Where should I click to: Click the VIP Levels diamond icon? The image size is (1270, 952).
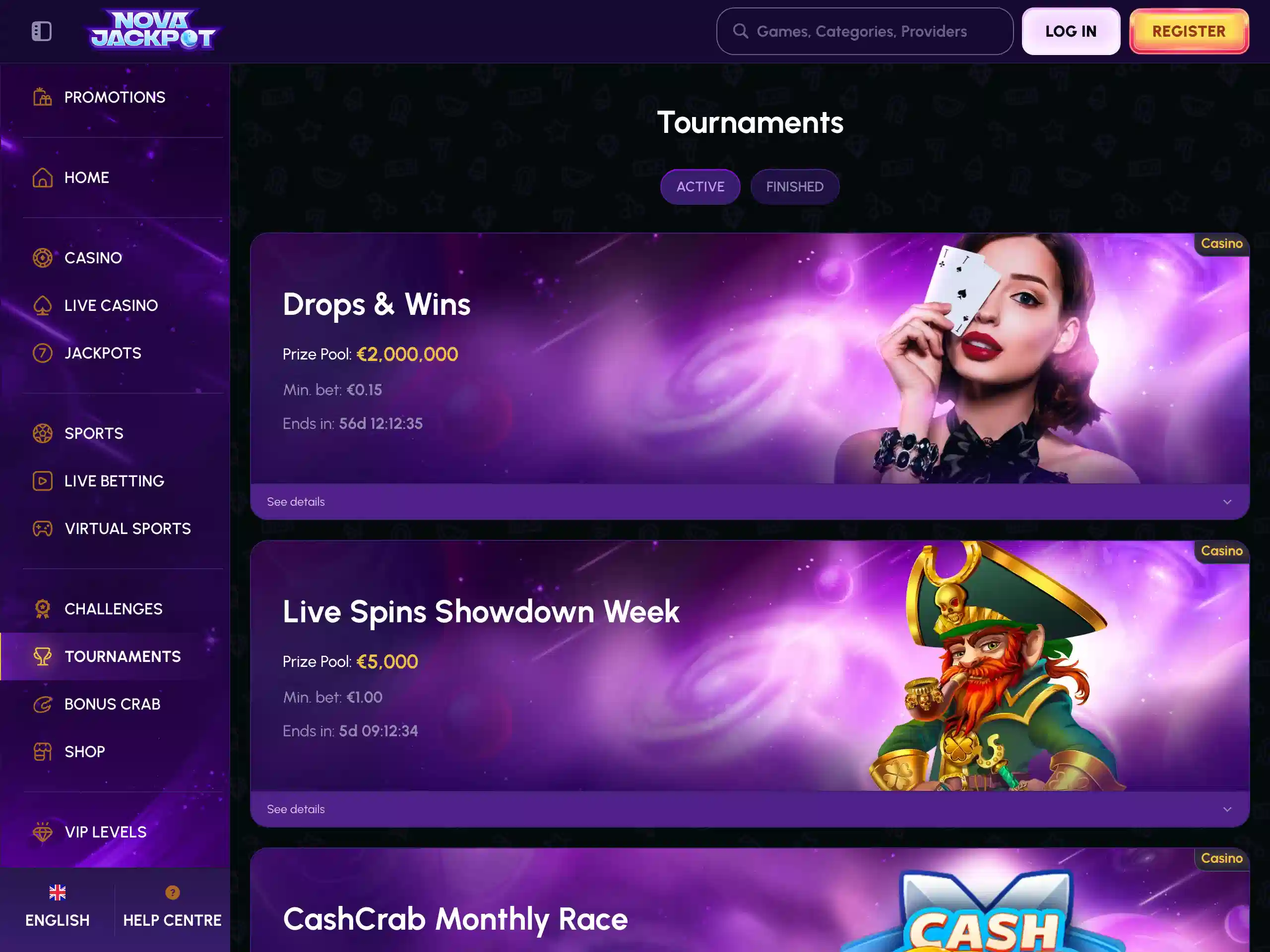tap(43, 832)
